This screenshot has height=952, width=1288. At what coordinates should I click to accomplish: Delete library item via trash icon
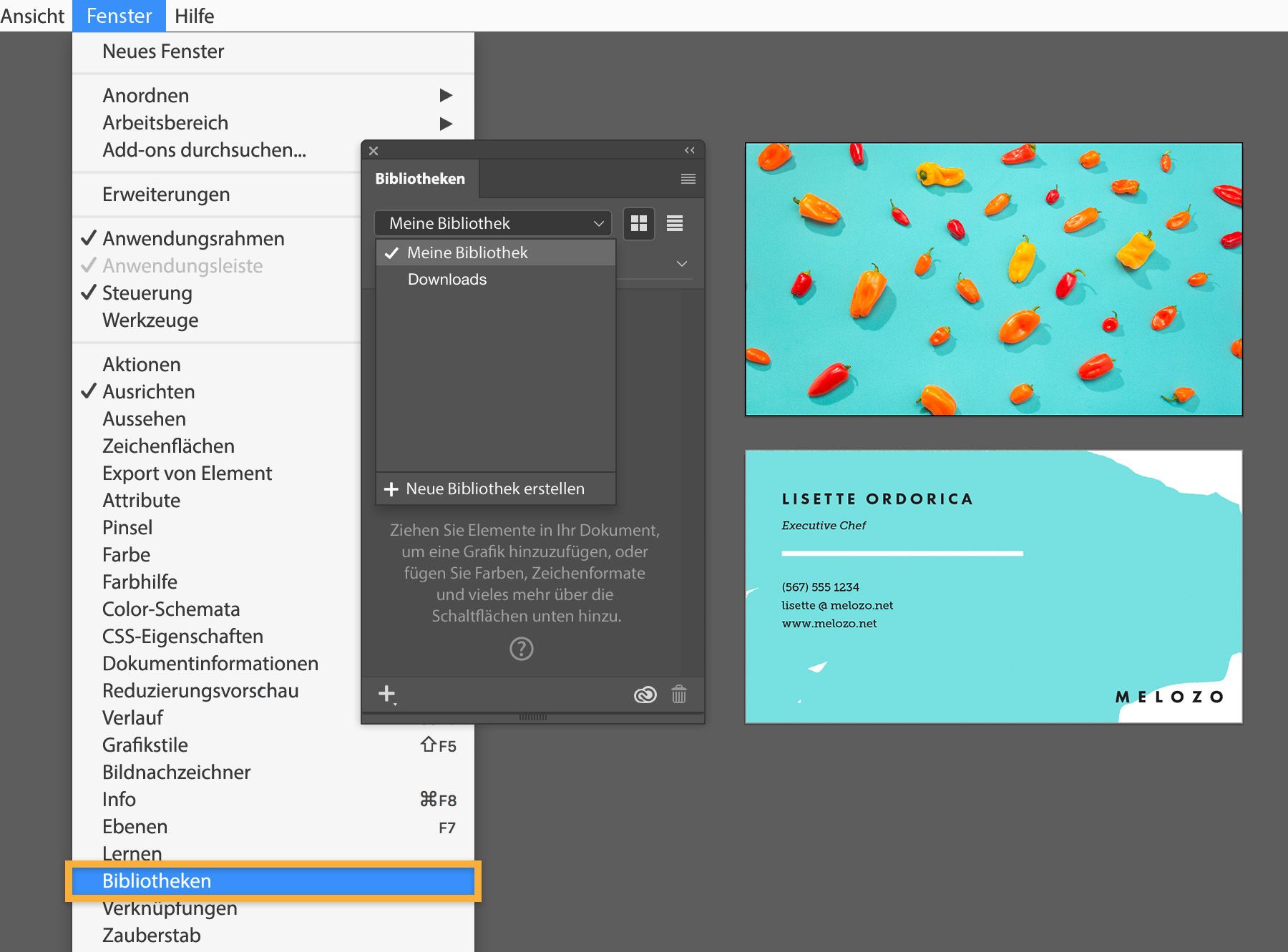tap(678, 694)
